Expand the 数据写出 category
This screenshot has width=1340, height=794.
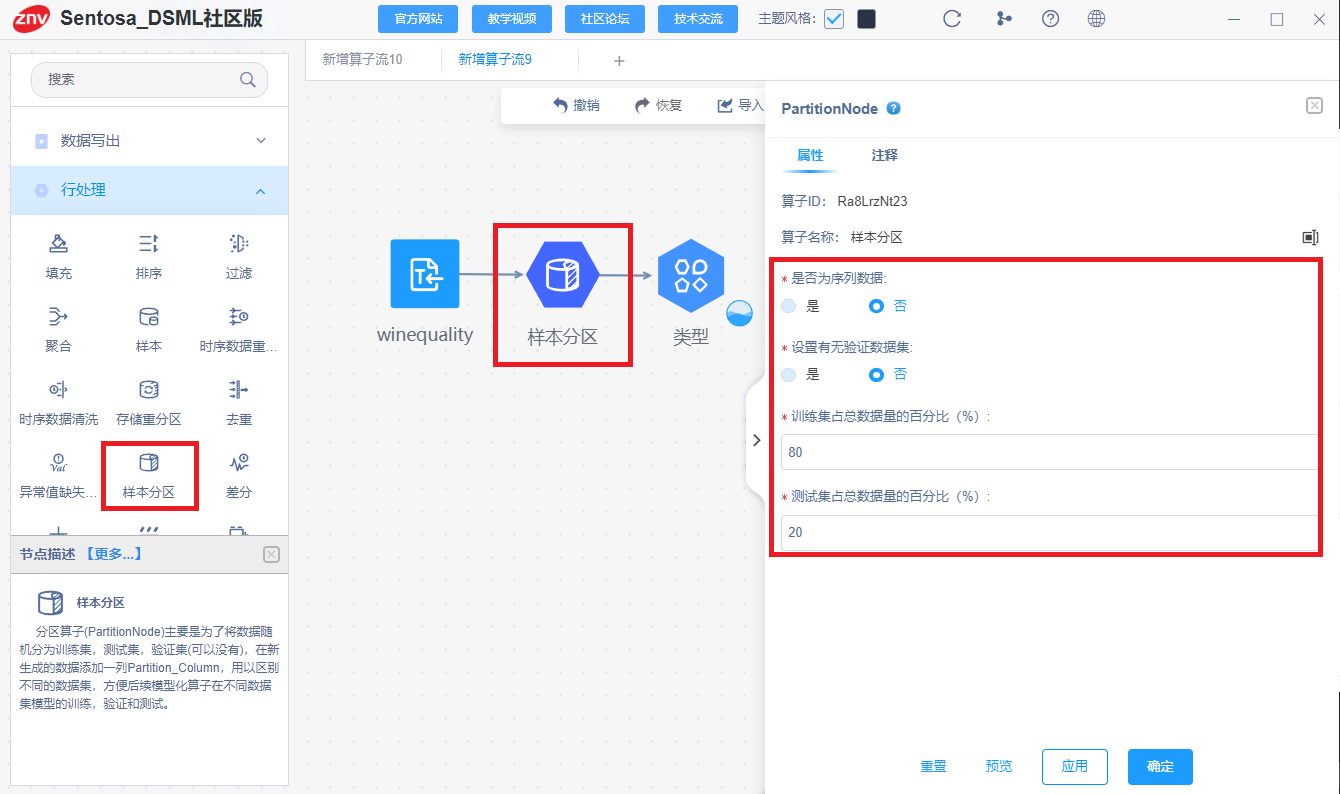[x=150, y=141]
